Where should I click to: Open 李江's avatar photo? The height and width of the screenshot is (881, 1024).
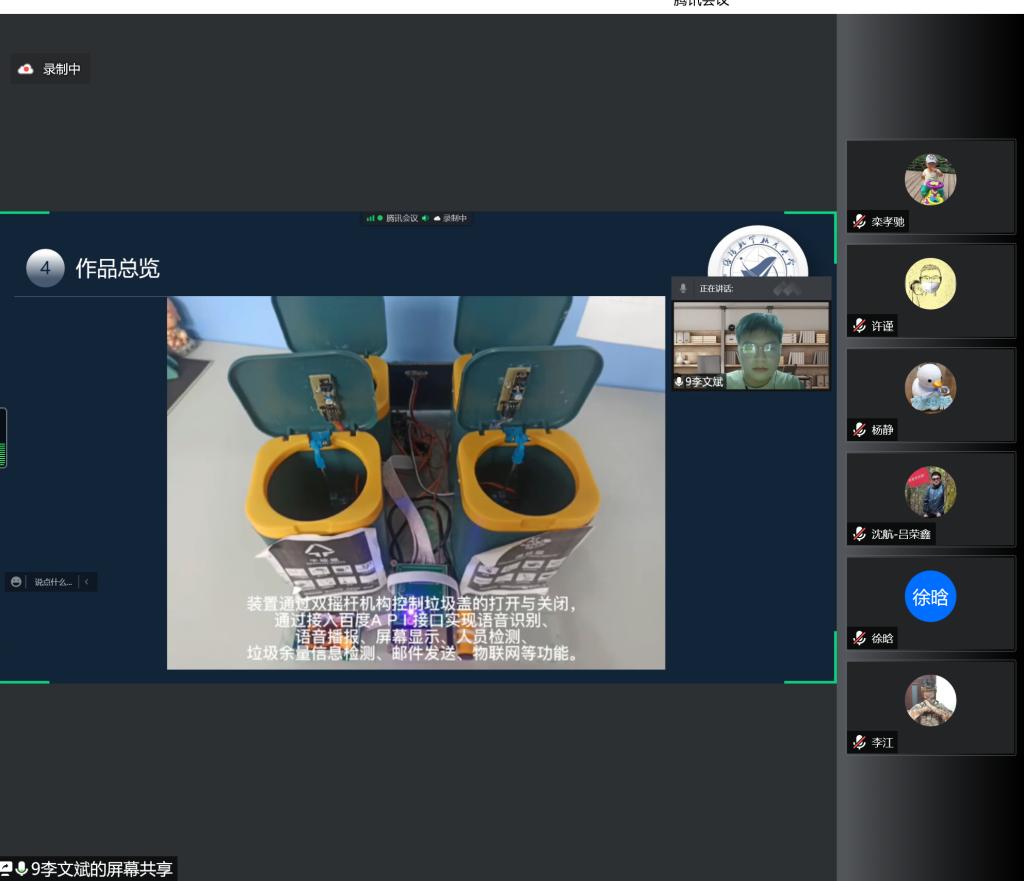pyautogui.click(x=930, y=700)
